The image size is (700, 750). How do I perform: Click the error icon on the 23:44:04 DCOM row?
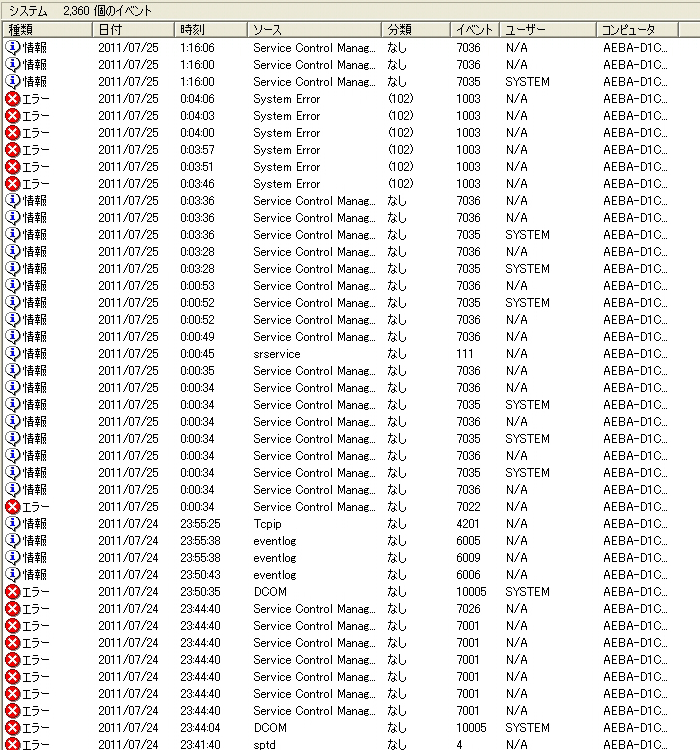pos(13,728)
